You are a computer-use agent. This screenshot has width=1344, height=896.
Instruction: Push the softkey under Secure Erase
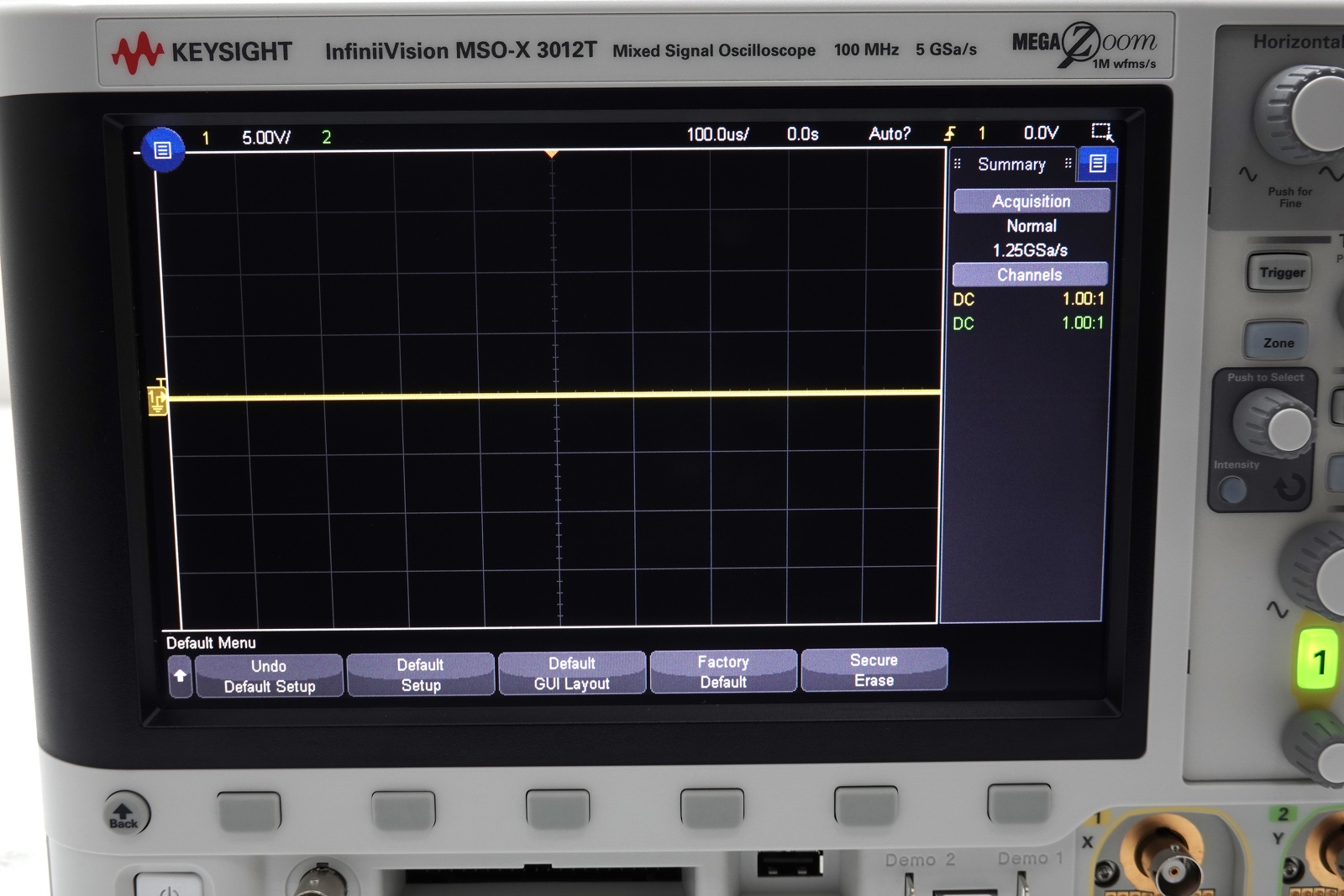tap(866, 806)
